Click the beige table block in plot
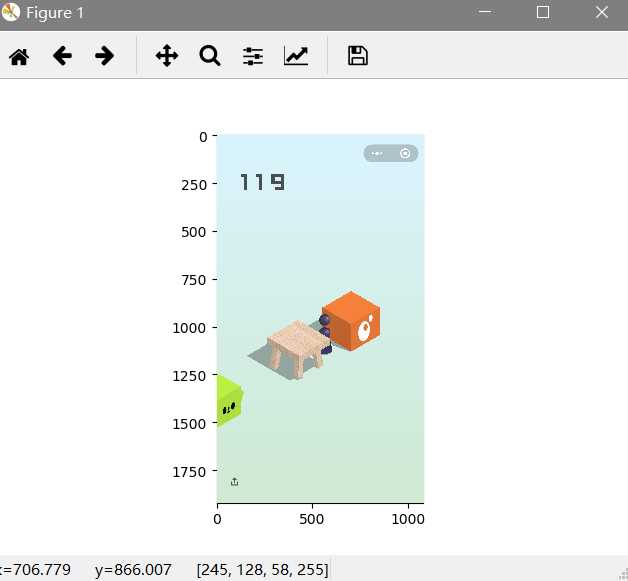 298,349
